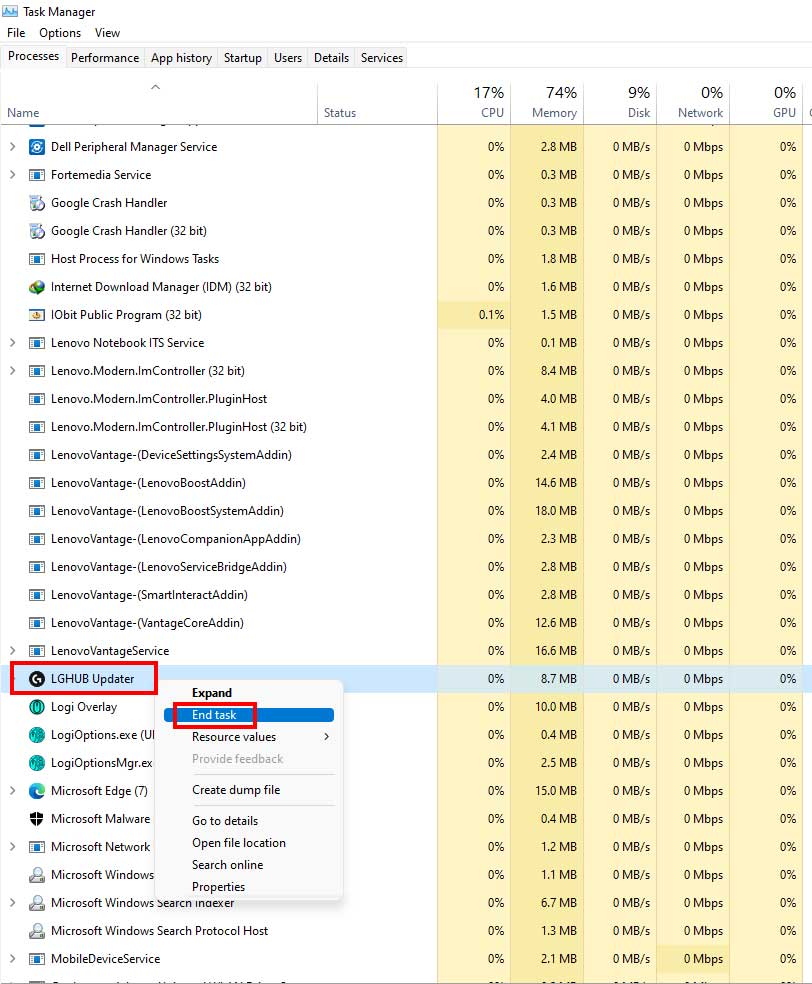Image resolution: width=812 pixels, height=984 pixels.
Task: Click the Microsoft Windows Search Protocol Host icon
Action: (37, 931)
